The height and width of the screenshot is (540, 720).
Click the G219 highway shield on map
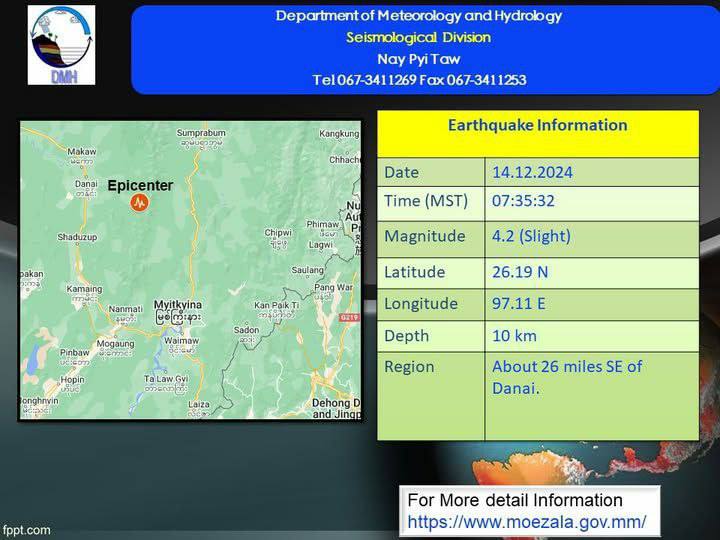pyautogui.click(x=348, y=318)
